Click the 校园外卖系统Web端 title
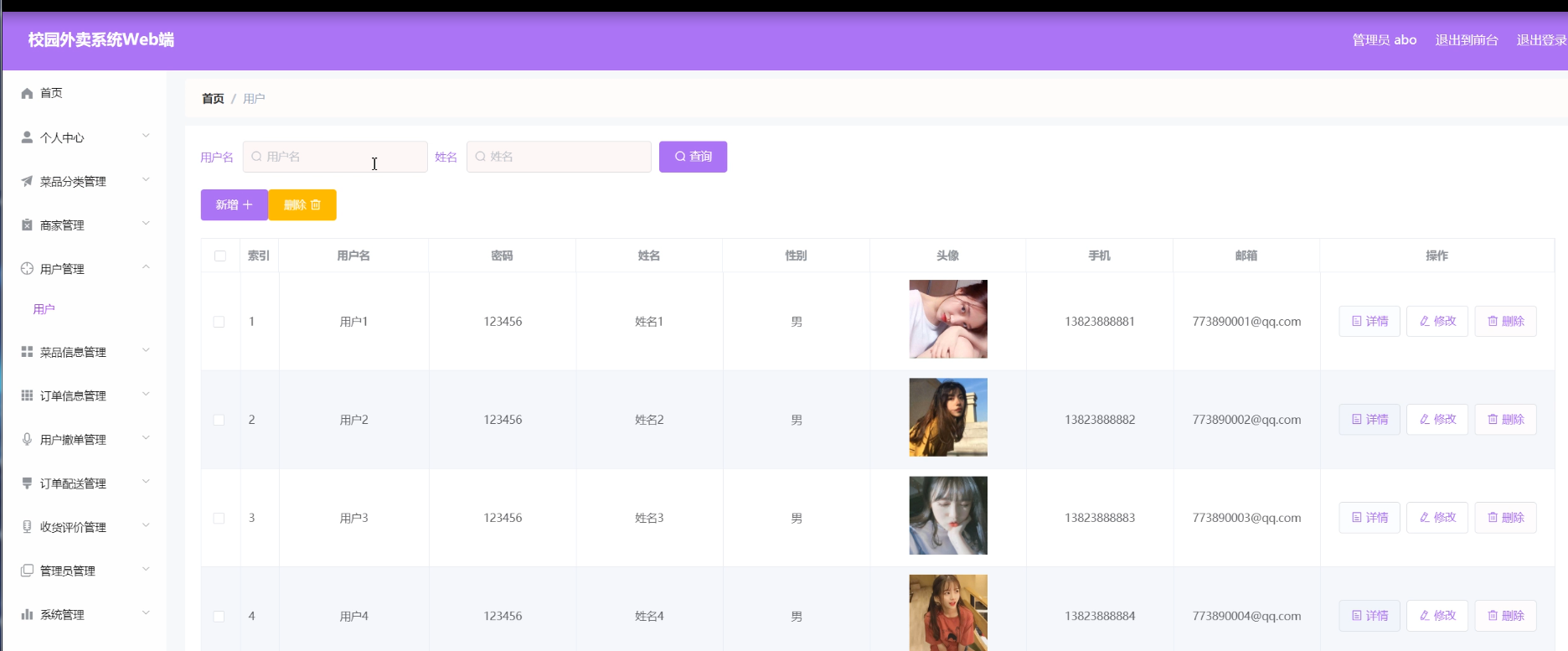Screen dimensions: 1568x651 (x=101, y=39)
